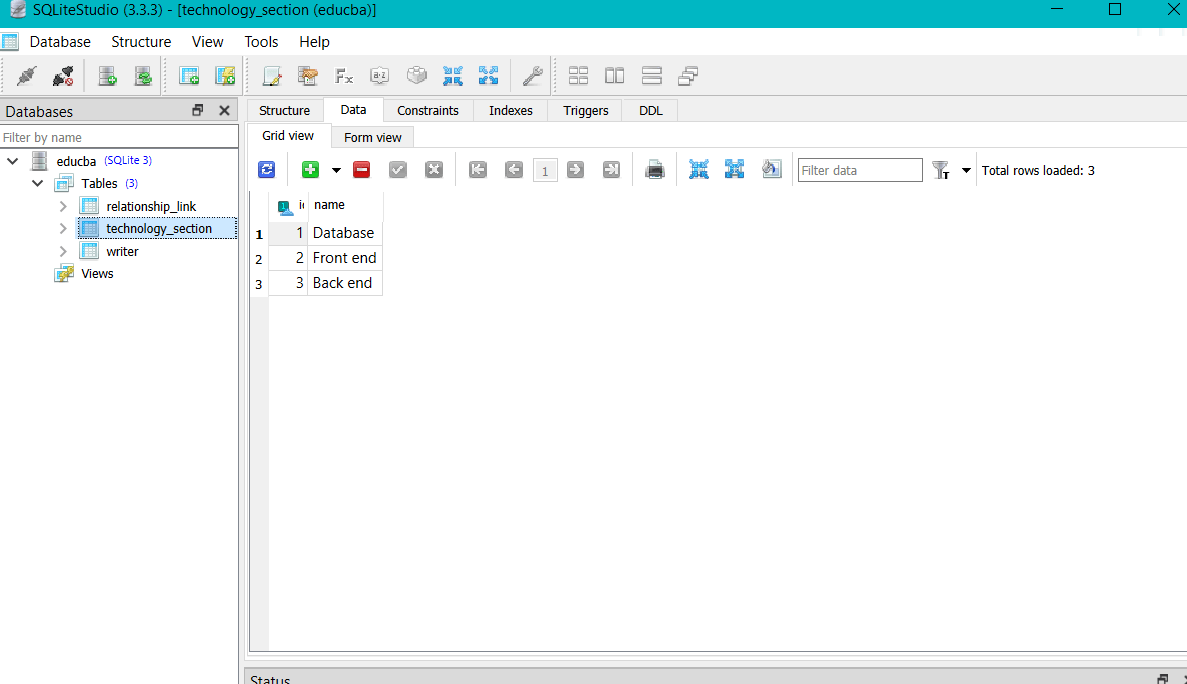Collapse the educba database node
Viewport: 1187px width, 684px height.
[x=13, y=161]
